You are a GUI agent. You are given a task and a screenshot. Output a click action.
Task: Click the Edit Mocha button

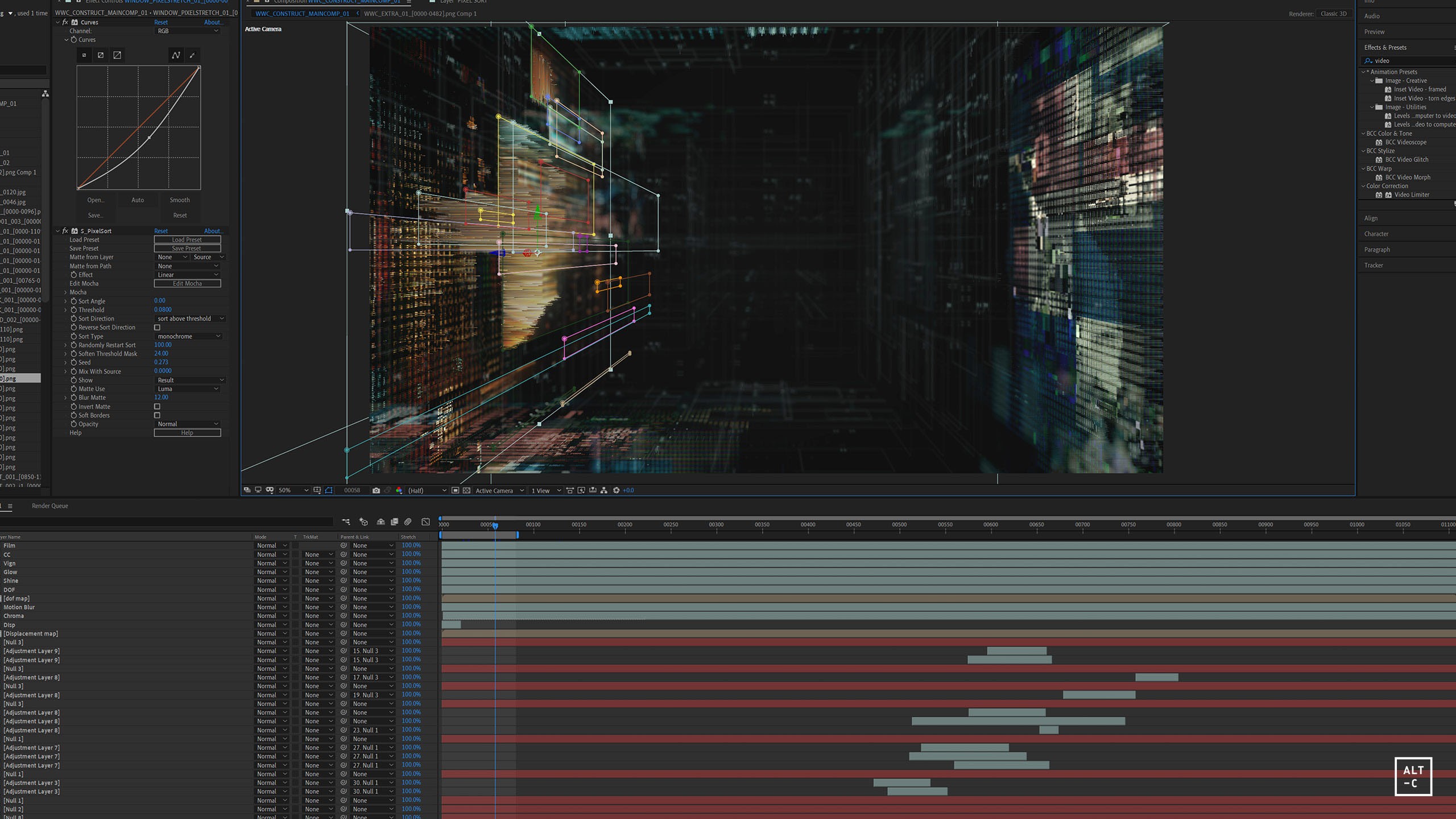pos(187,283)
